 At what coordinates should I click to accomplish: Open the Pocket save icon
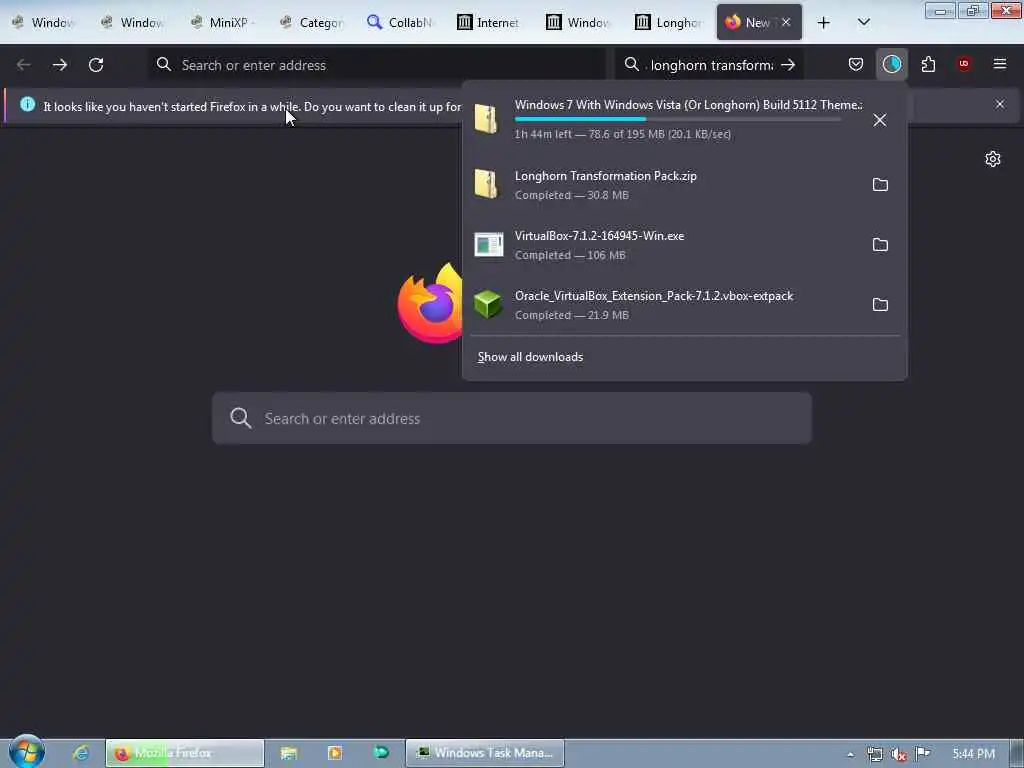tap(856, 64)
